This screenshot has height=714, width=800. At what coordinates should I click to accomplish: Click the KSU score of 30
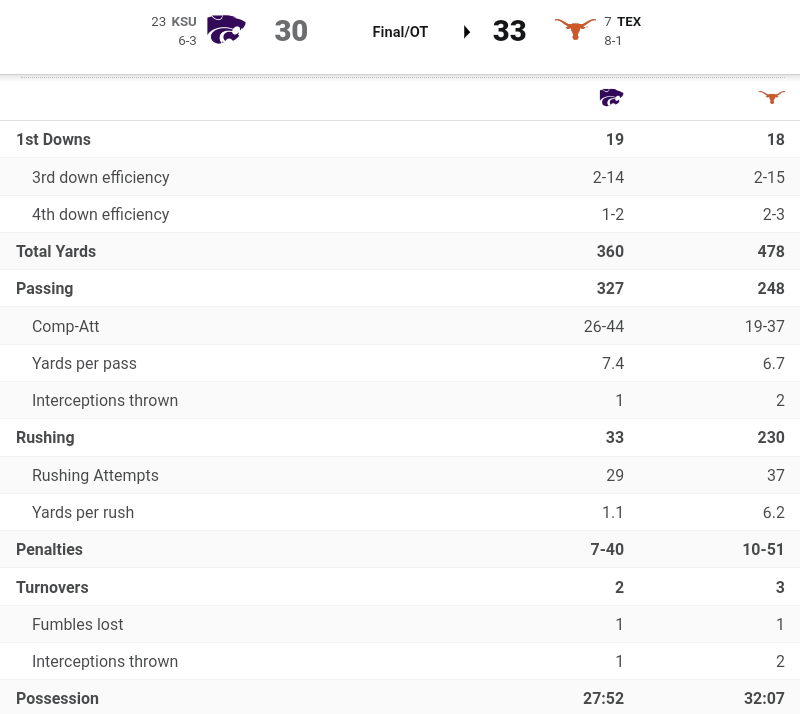[291, 31]
